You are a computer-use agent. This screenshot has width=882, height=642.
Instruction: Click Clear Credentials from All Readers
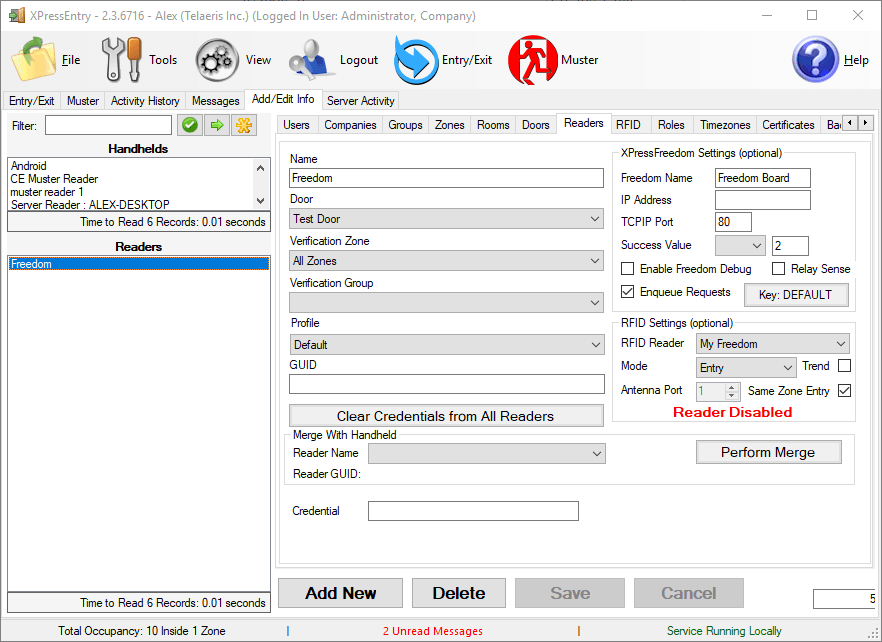447,415
